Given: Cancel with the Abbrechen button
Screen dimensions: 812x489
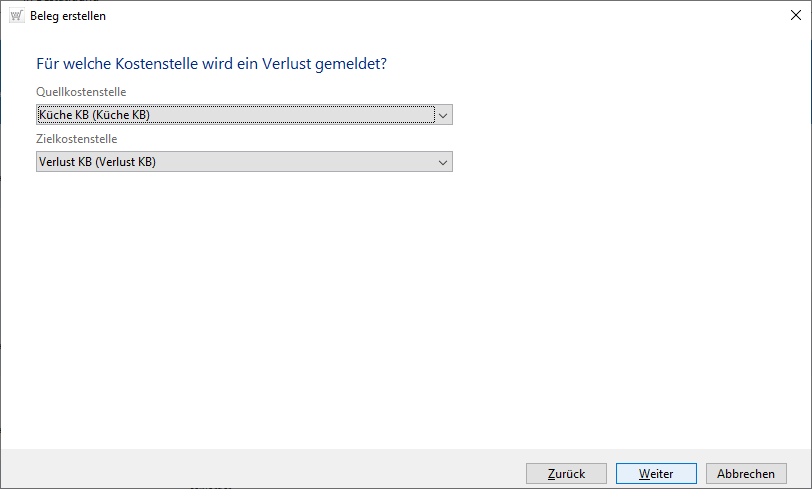Looking at the screenshot, I should click(746, 474).
